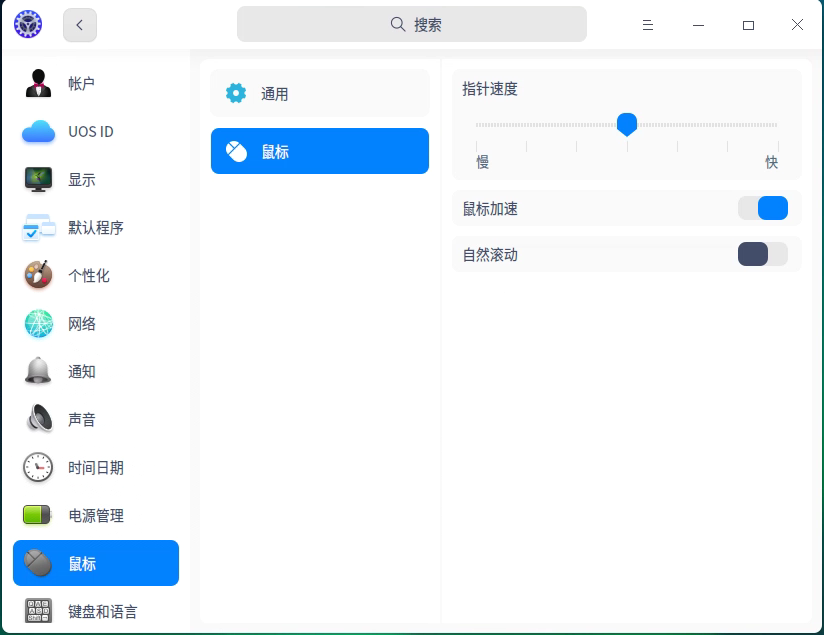Image resolution: width=824 pixels, height=635 pixels.
Task: Open UOS ID label in sidebar
Action: click(91, 131)
